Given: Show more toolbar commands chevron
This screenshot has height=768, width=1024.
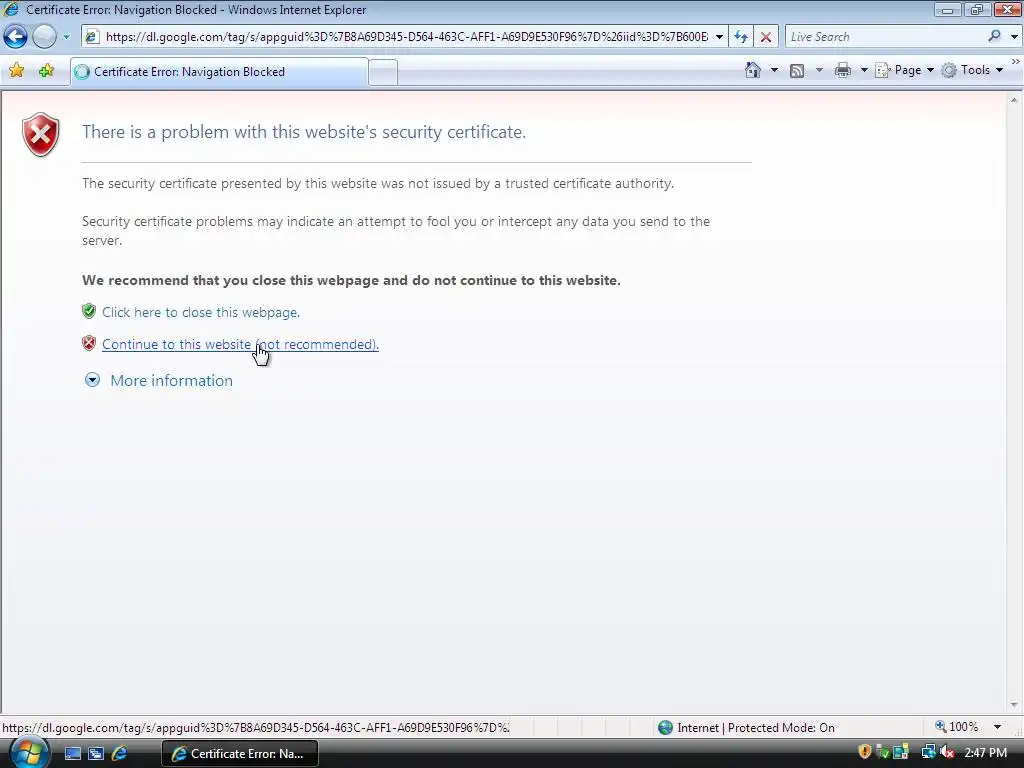Looking at the screenshot, I should pyautogui.click(x=1016, y=62).
